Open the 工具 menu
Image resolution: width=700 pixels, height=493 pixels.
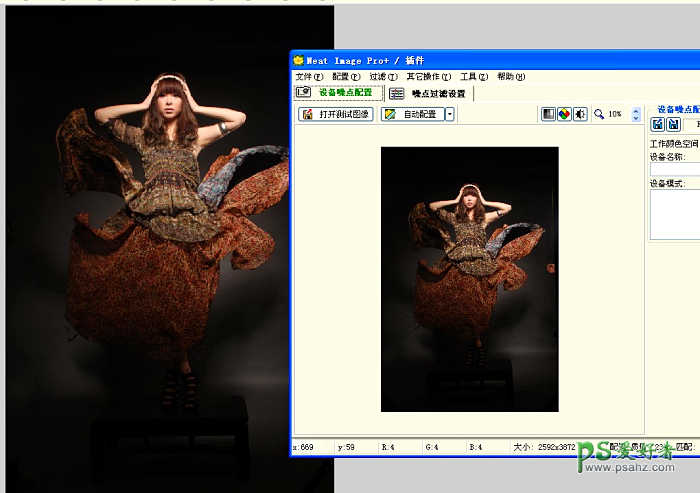pyautogui.click(x=474, y=77)
